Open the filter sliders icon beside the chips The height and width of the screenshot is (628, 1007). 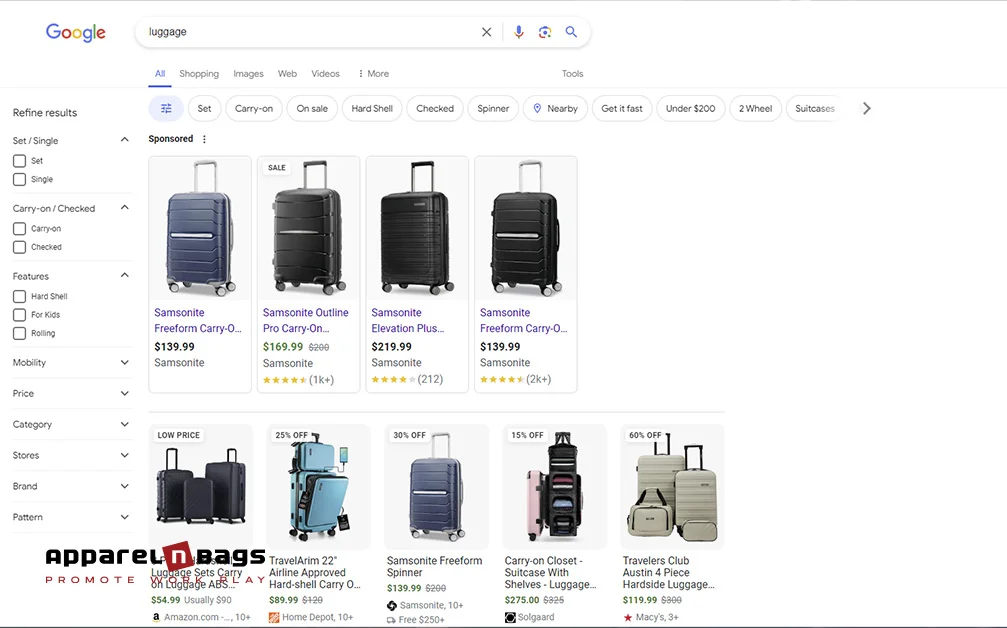[166, 108]
